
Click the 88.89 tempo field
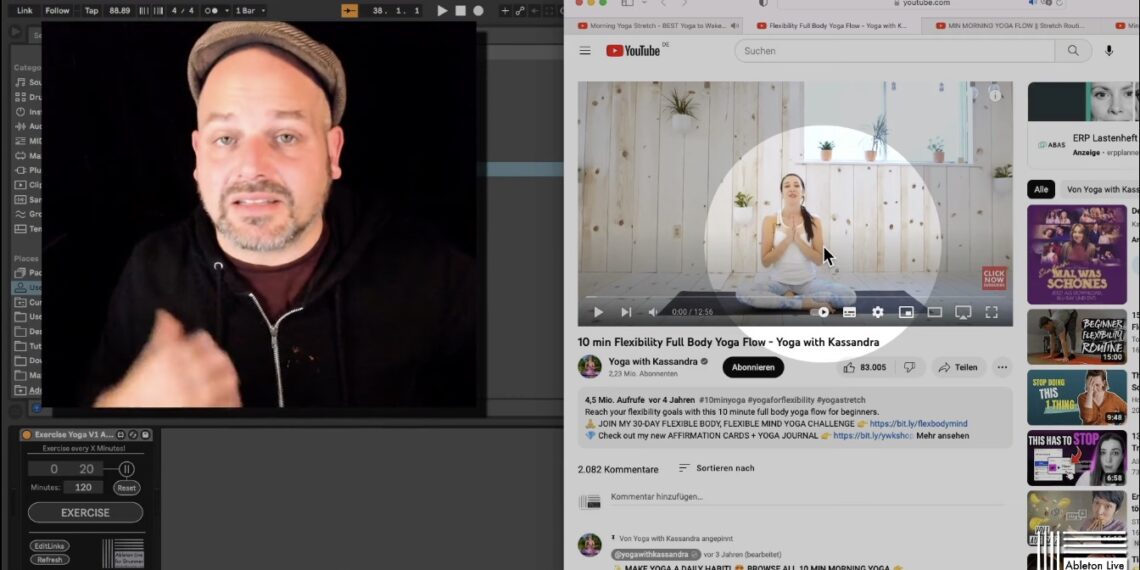coord(119,11)
